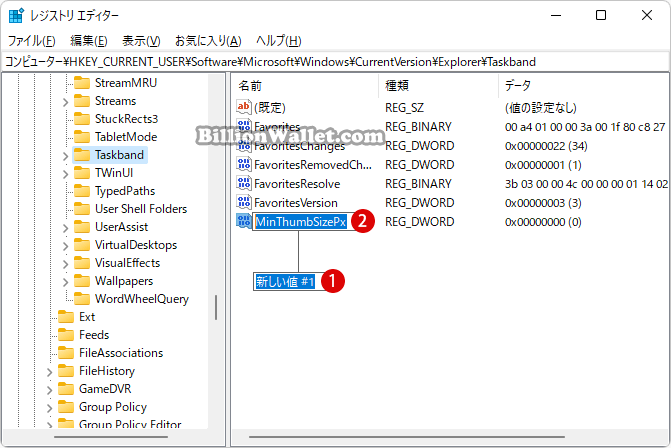Viewport: 671px width, 448px height.
Task: Click the tree pane vertical scrollbar thumb
Action: (216, 307)
